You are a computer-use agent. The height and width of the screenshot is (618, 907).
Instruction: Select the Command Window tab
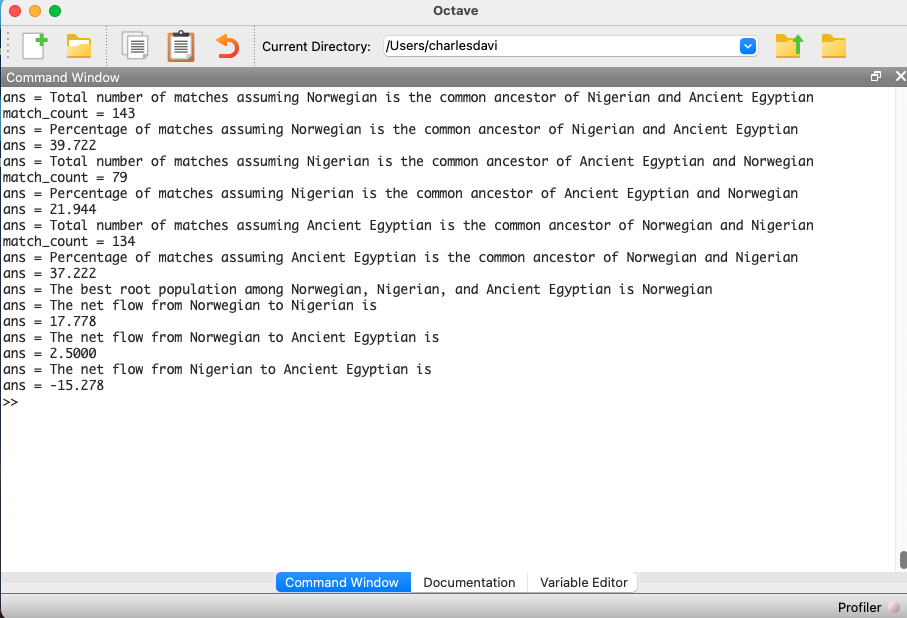pyautogui.click(x=342, y=582)
